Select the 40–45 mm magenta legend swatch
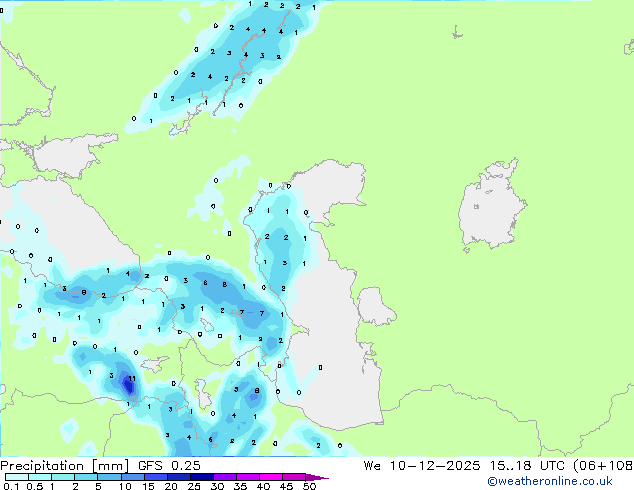The height and width of the screenshot is (490, 634). (271, 477)
